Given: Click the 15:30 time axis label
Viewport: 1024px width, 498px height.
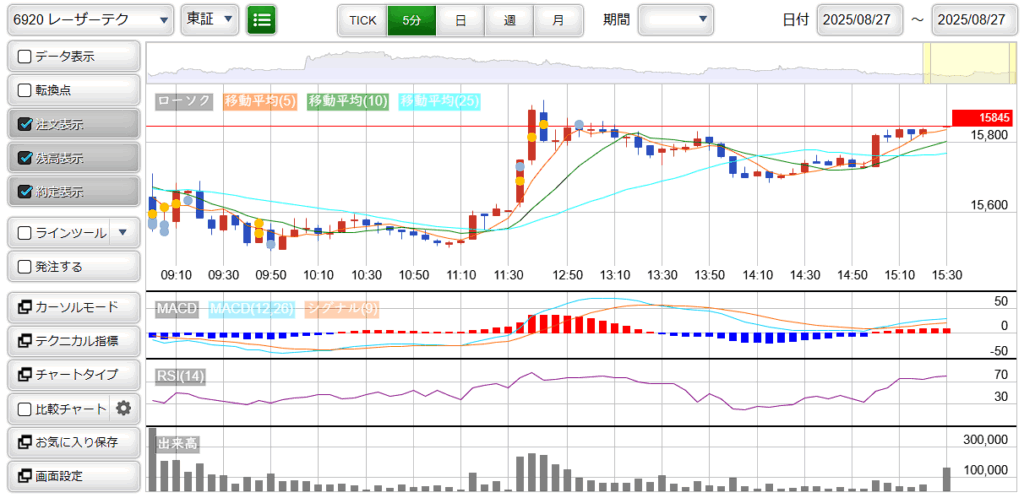Looking at the screenshot, I should pos(946,274).
